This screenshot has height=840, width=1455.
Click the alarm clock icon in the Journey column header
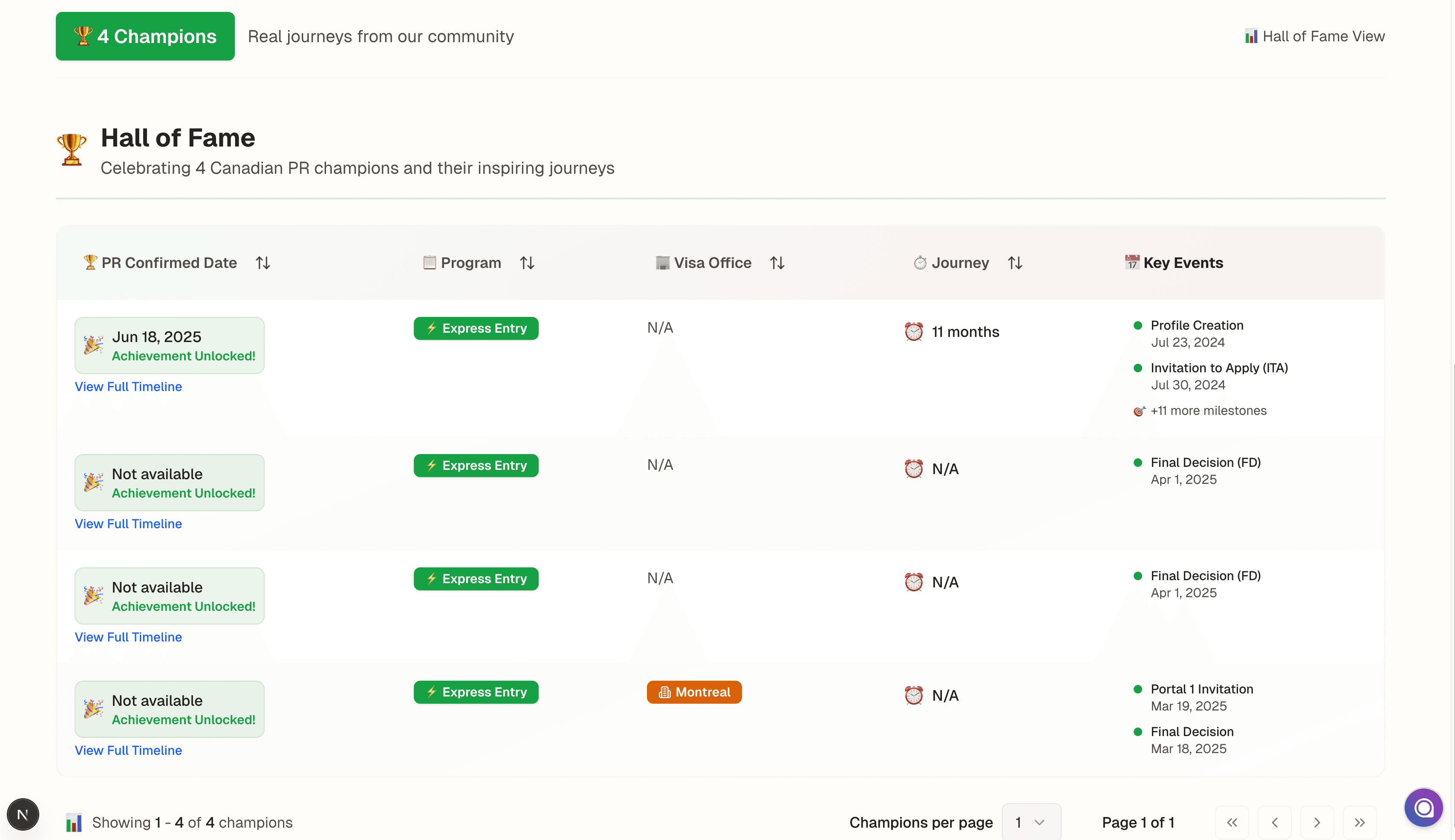tap(920, 263)
